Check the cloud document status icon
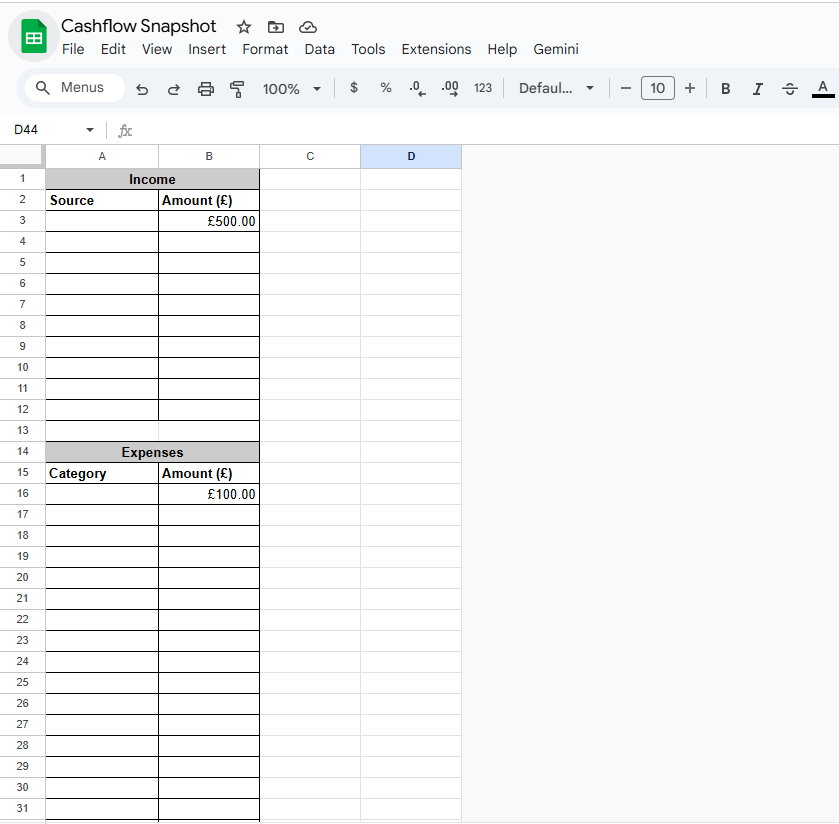 pyautogui.click(x=308, y=27)
